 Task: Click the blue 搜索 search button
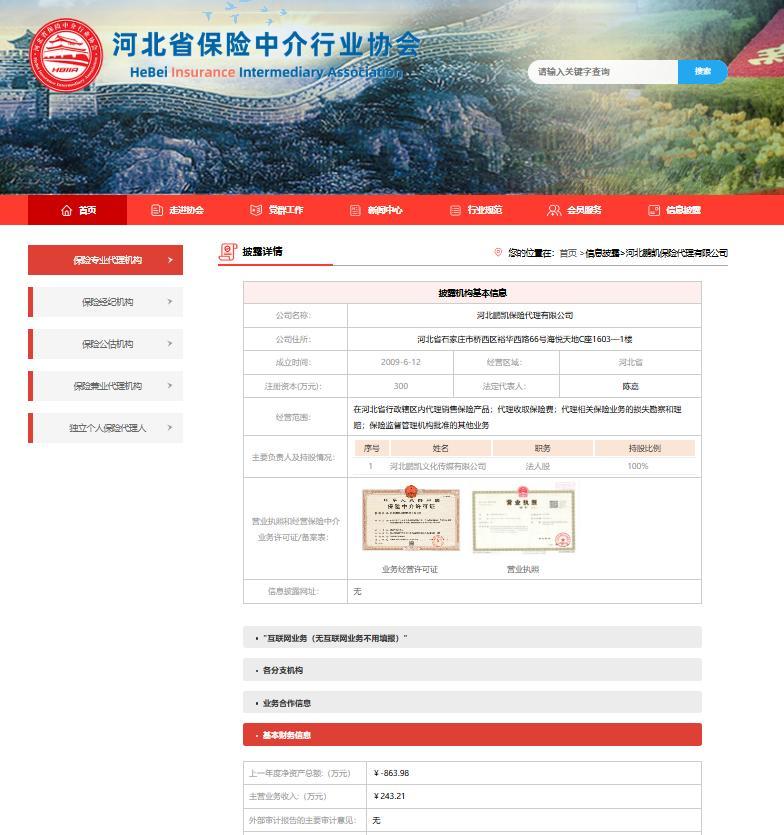point(703,72)
